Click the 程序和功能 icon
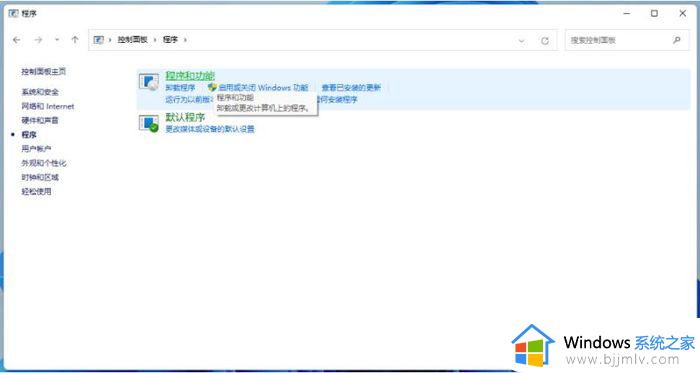Screen dimensions: 700x373 click(149, 82)
